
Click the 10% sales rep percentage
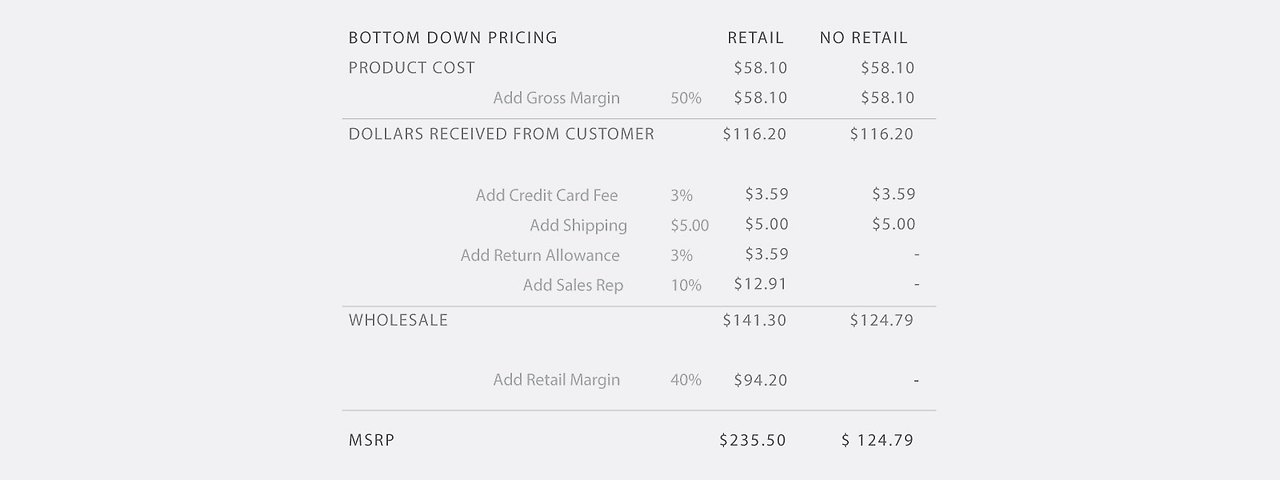686,285
